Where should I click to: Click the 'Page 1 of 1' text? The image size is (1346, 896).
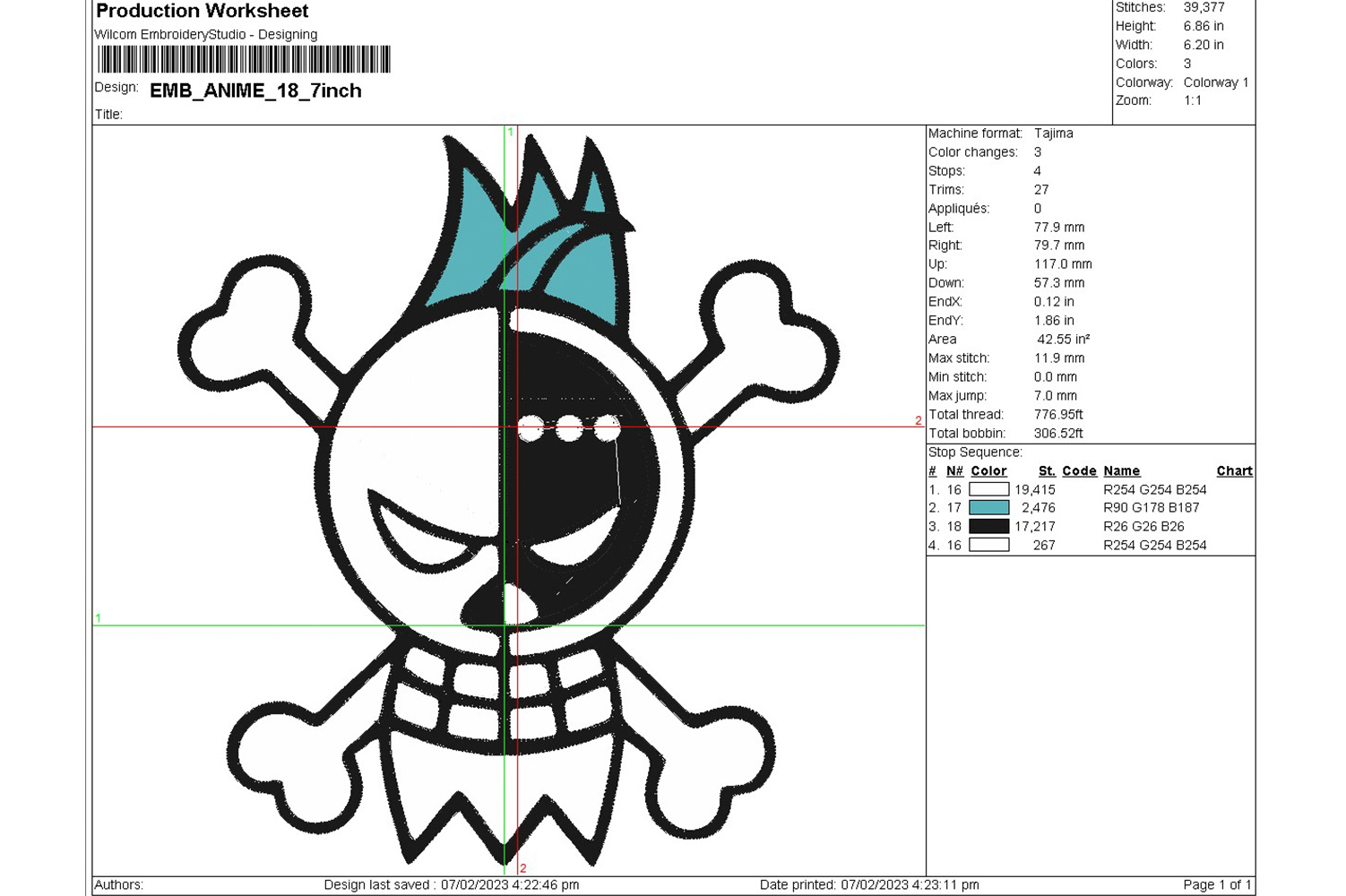pos(1217,885)
